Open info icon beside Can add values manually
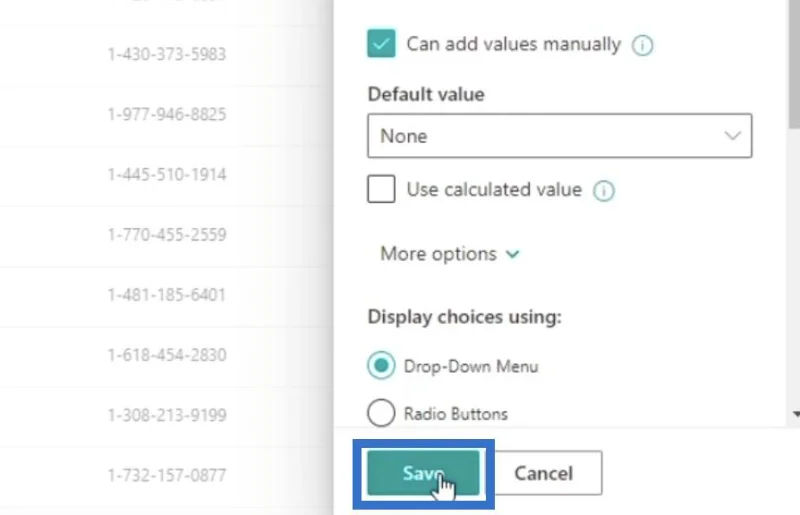The width and height of the screenshot is (800, 515). pos(642,45)
